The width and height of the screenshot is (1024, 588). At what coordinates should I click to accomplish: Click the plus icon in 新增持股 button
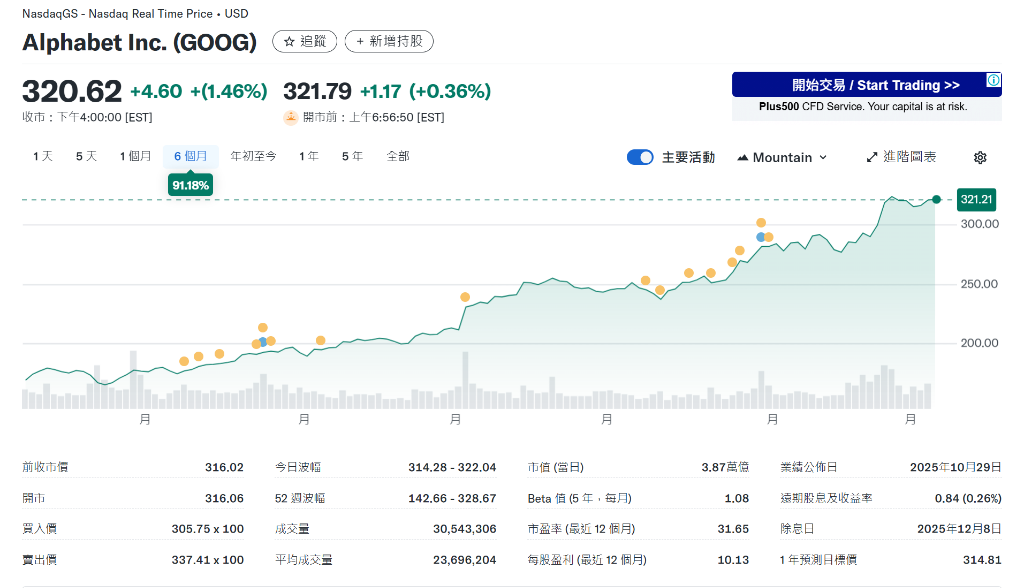point(360,42)
